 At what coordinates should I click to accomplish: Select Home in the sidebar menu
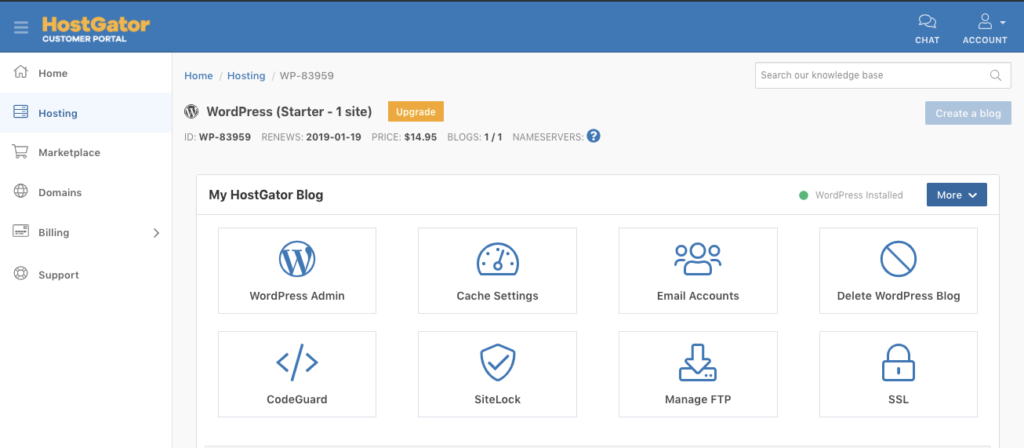click(53, 73)
